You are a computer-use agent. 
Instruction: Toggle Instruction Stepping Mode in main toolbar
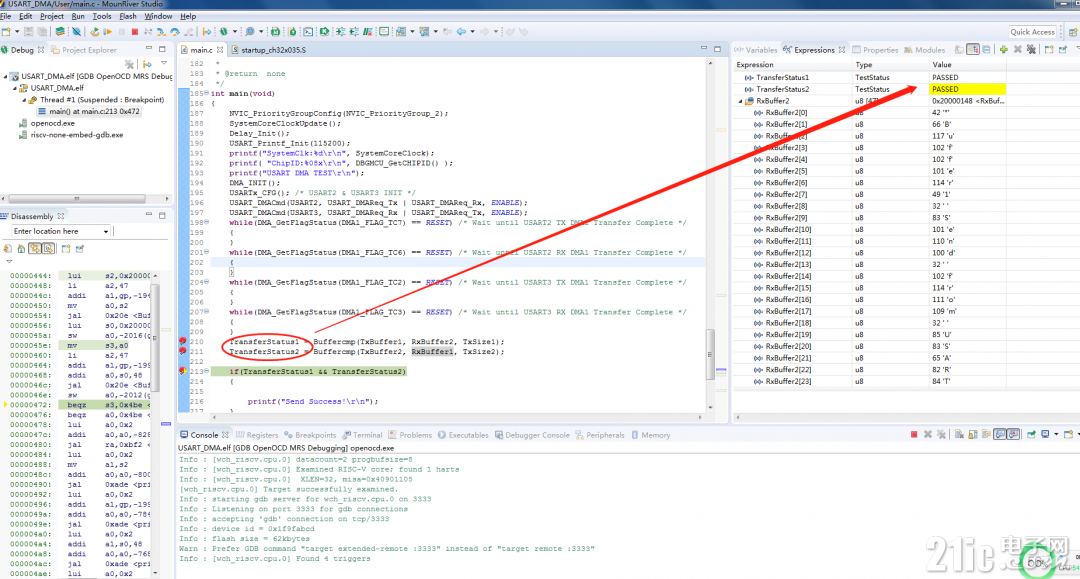207,32
